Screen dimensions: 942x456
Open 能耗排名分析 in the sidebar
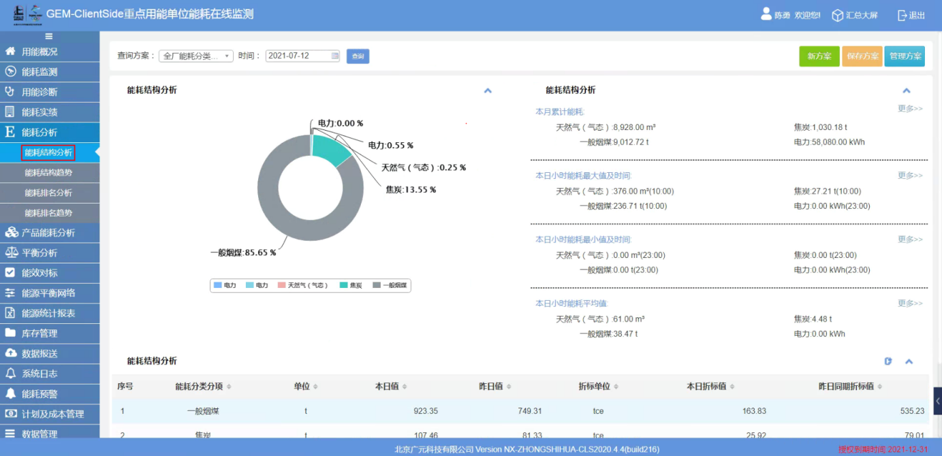[48, 193]
